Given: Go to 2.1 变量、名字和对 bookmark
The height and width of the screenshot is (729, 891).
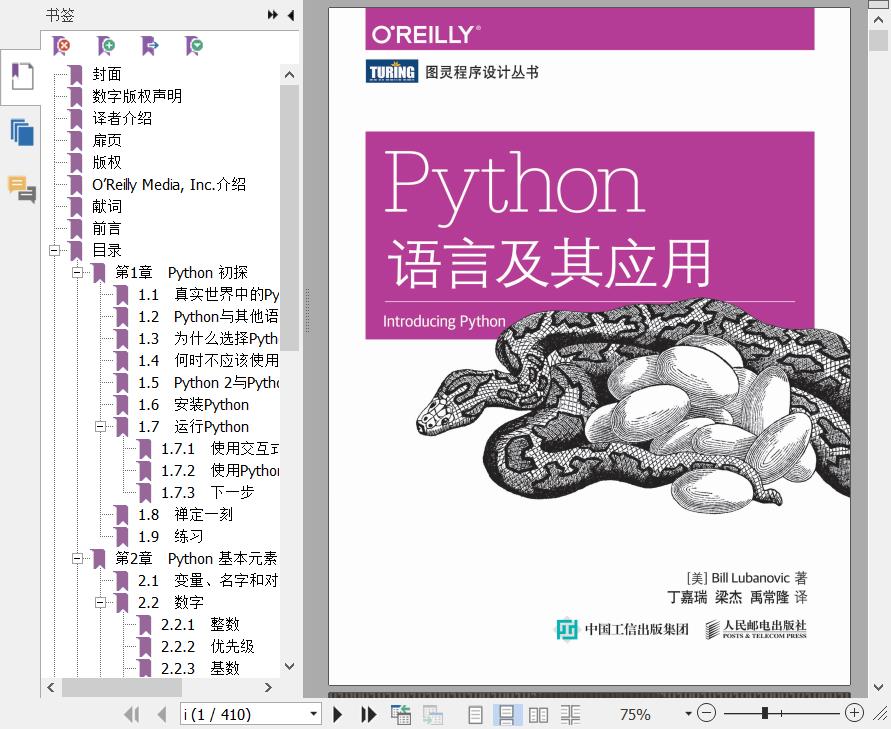Looking at the screenshot, I should [208, 581].
